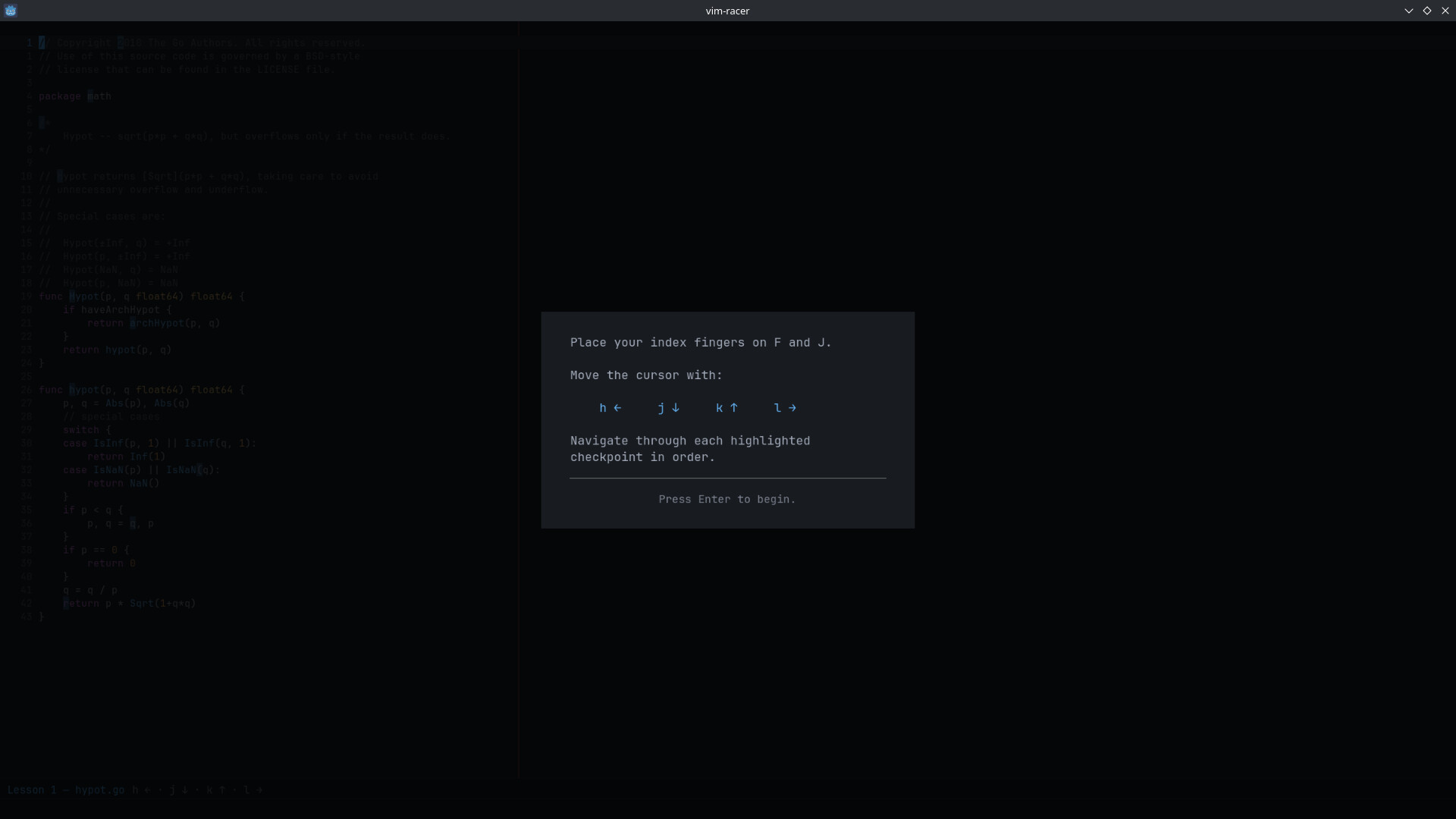The image size is (1456, 819).
Task: Click the 'if haveArchHypot {' line
Action: pos(118,310)
